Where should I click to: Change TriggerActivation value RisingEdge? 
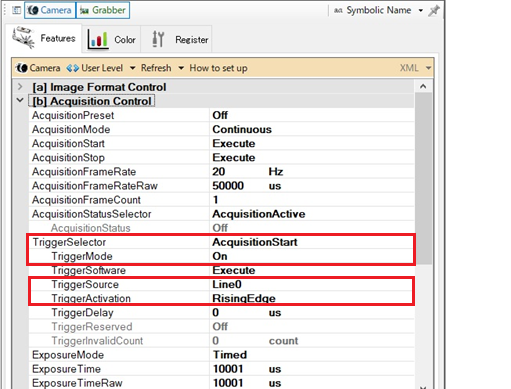click(x=244, y=298)
